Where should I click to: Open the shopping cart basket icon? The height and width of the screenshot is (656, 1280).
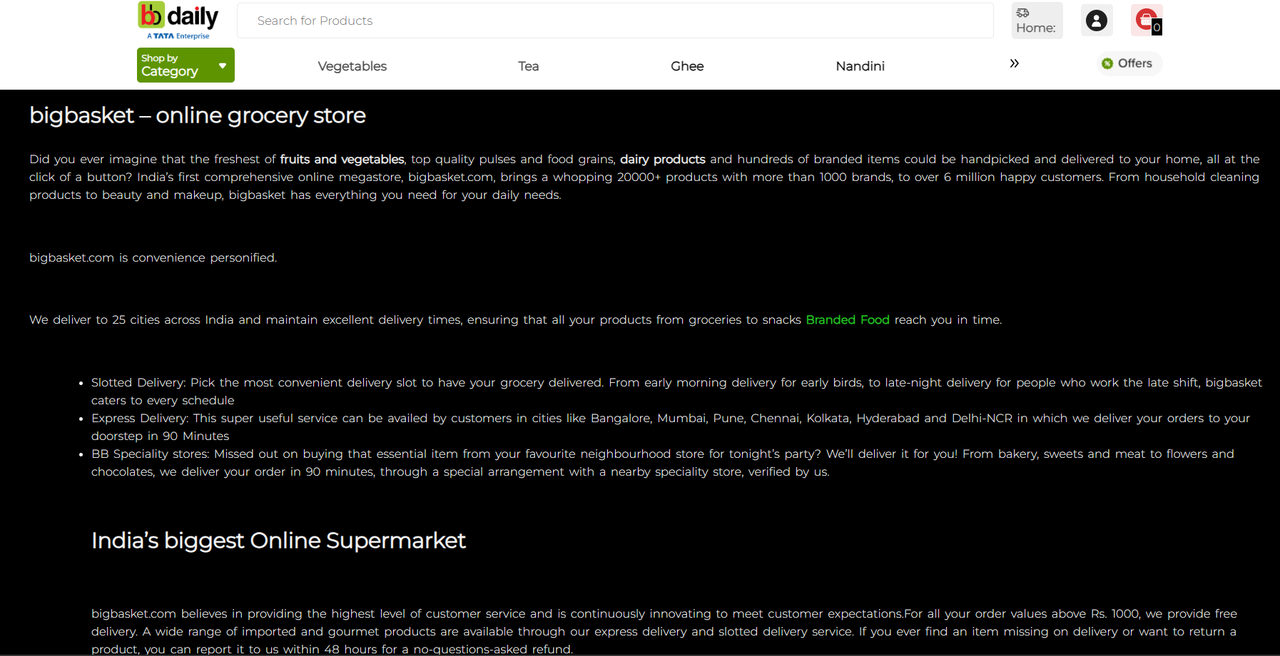point(1146,20)
